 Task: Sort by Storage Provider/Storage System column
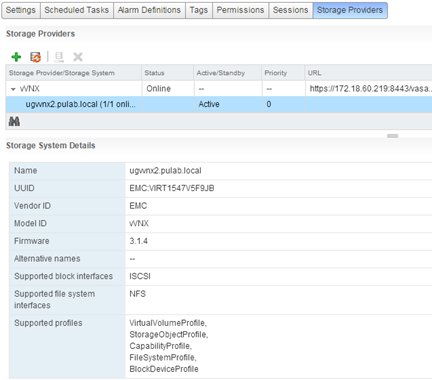(x=73, y=73)
